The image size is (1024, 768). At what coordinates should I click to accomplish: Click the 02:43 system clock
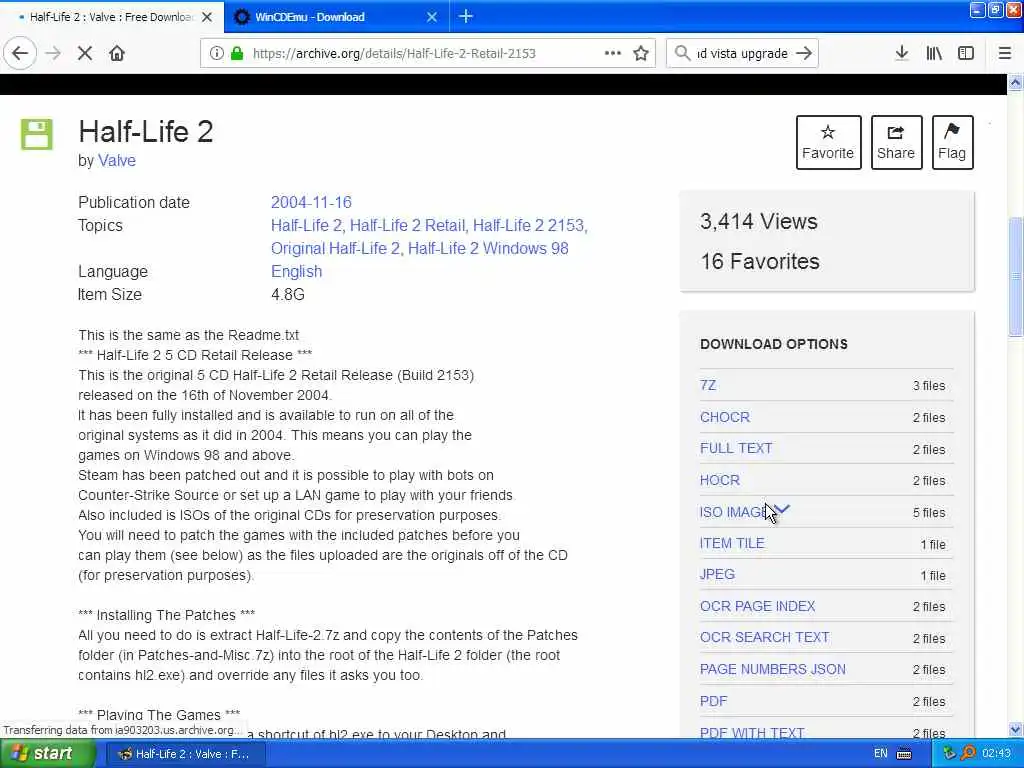pyautogui.click(x=997, y=754)
